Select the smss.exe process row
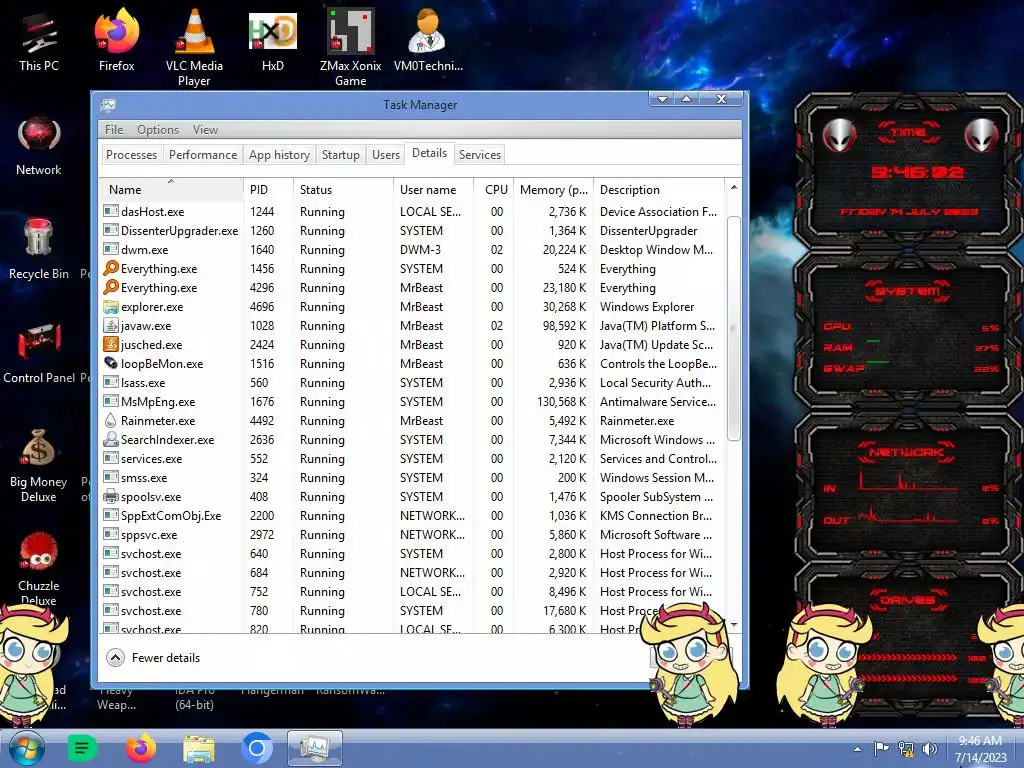The width and height of the screenshot is (1024, 768). click(x=412, y=477)
